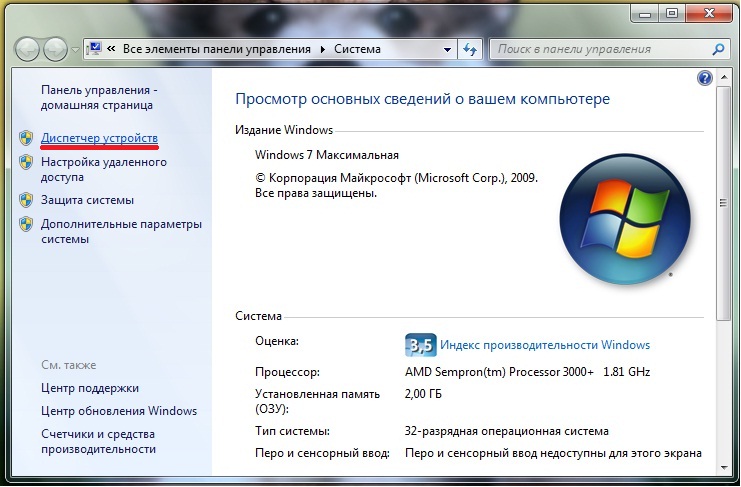Viewport: 741px width, 487px height.
Task: Open 'Настройка удаленного доступа' link
Action: (103, 169)
